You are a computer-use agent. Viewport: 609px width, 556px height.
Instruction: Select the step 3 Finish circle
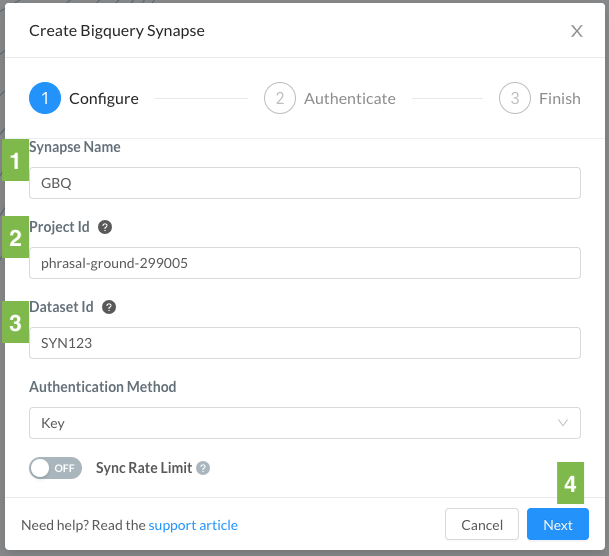pos(515,98)
